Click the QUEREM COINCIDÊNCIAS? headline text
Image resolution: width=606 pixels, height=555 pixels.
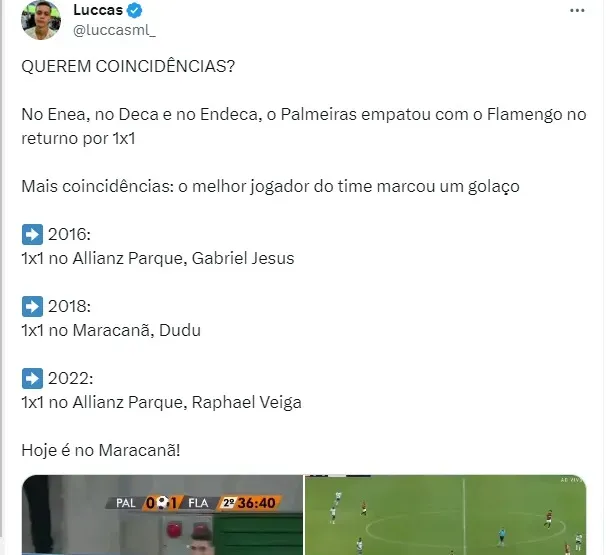tap(128, 66)
